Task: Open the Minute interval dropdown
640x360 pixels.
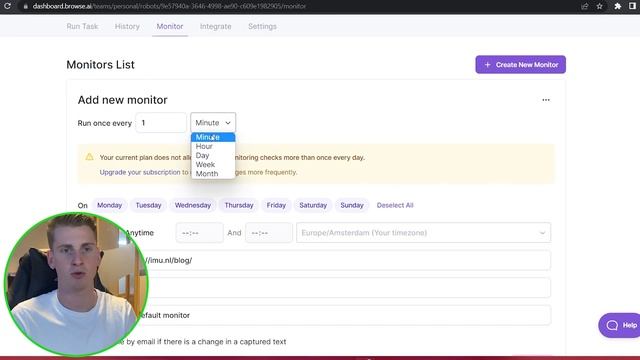Action: click(x=213, y=122)
